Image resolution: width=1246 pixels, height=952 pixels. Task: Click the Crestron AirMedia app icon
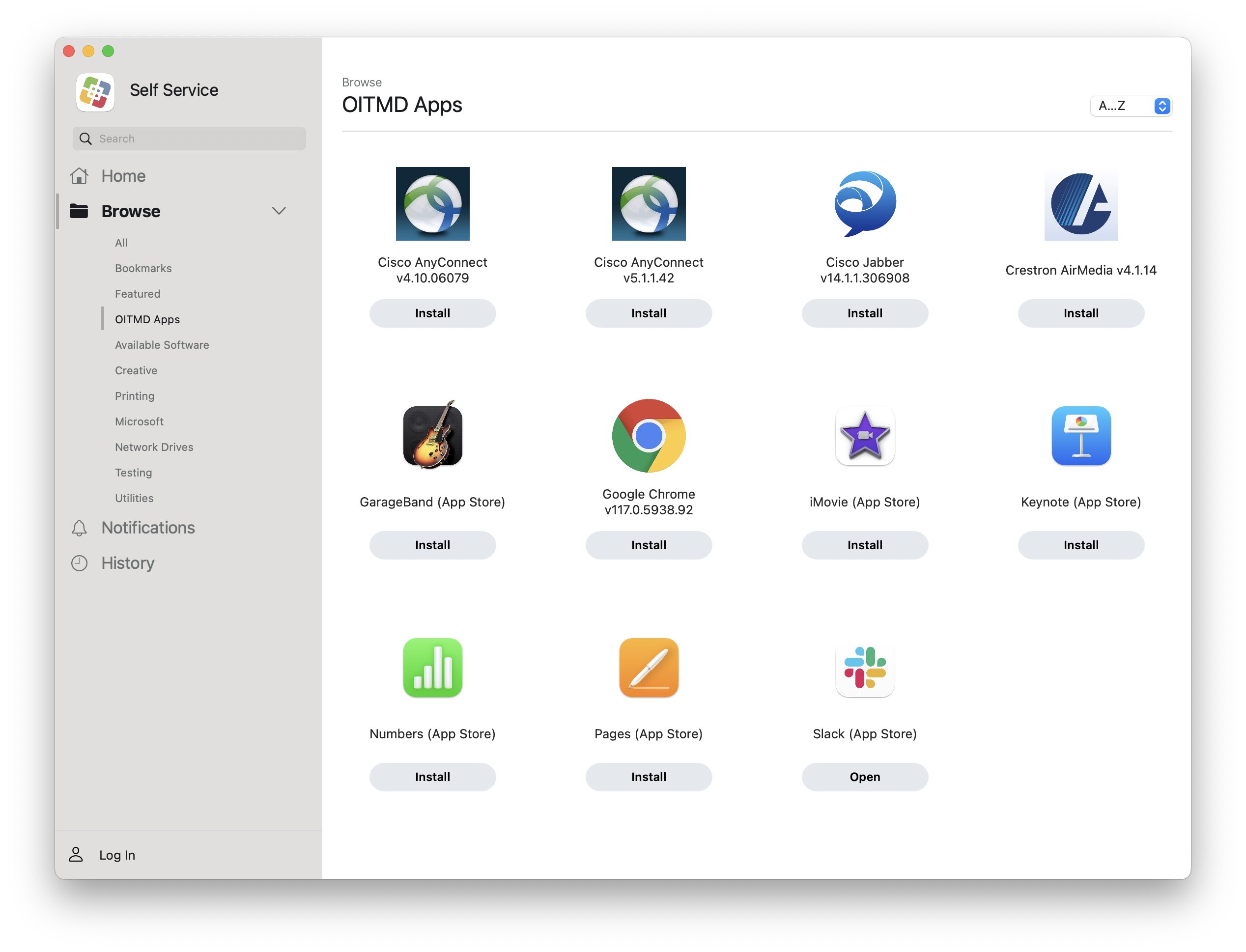[1080, 203]
